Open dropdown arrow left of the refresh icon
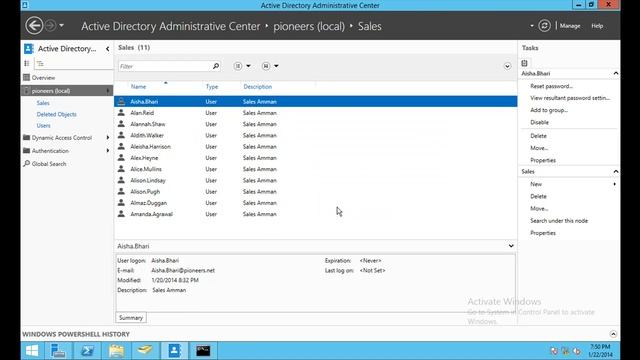The height and width of the screenshot is (360, 640). point(531,26)
